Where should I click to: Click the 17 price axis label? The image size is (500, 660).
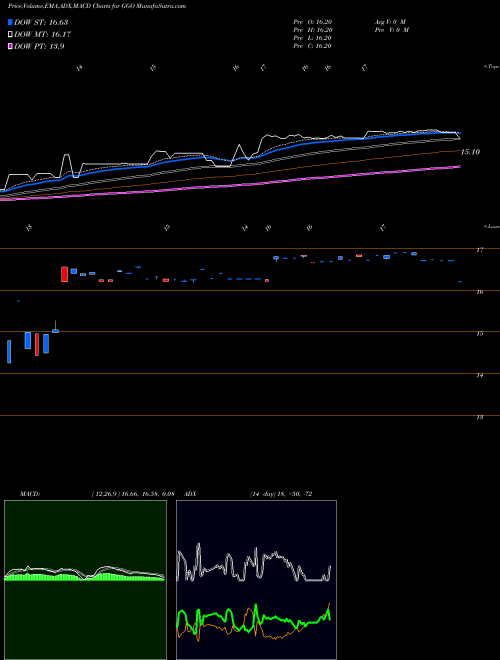click(x=479, y=250)
